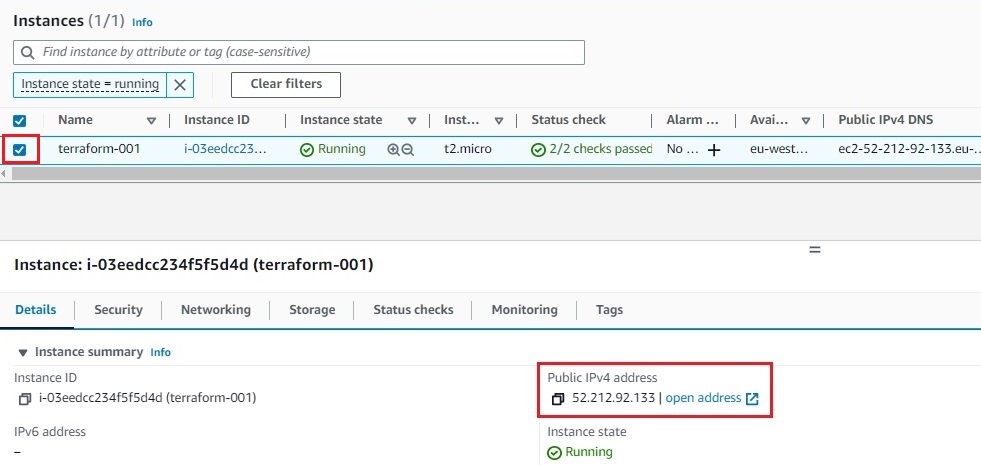Copy the Public IPv4 address
Screen dimensions: 981x465
point(558,399)
